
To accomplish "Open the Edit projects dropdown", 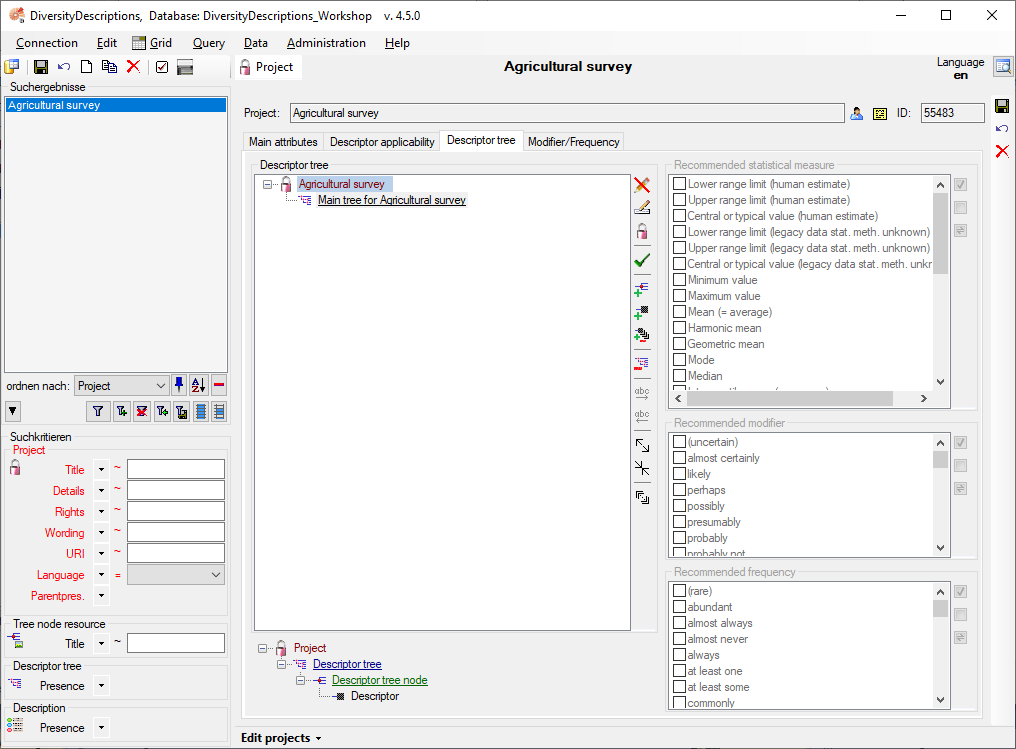I will tap(281, 738).
